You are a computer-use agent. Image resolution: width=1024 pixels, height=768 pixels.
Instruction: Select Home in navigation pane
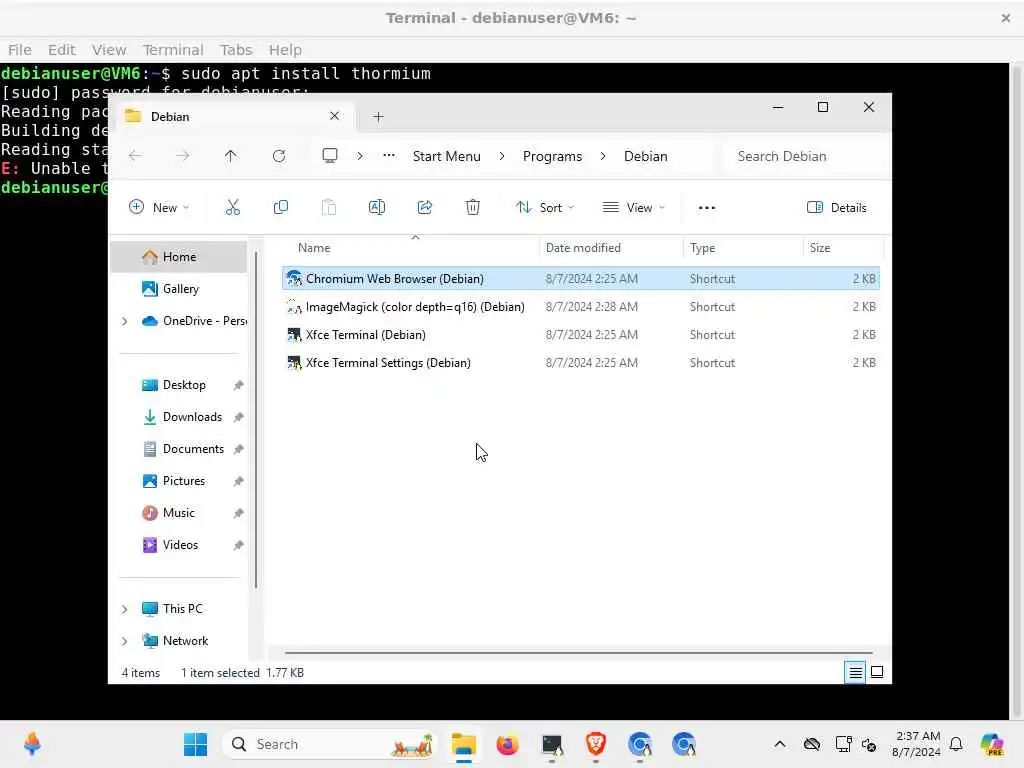179,257
